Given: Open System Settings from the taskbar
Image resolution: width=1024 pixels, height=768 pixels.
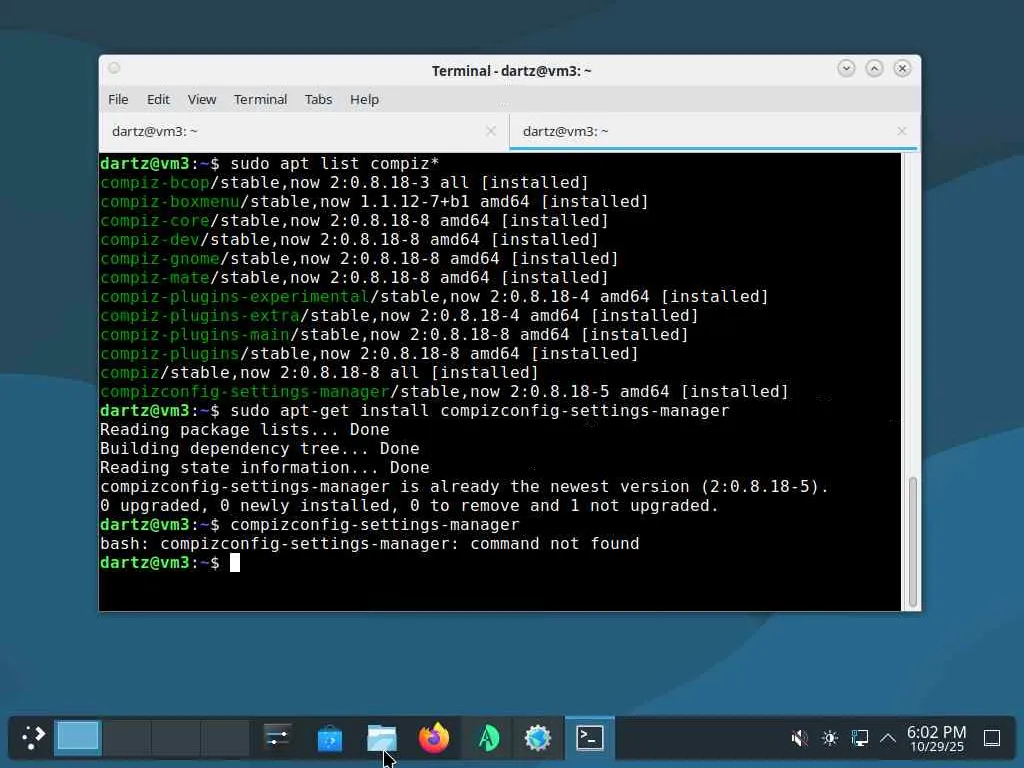Looking at the screenshot, I should pyautogui.click(x=278, y=738).
